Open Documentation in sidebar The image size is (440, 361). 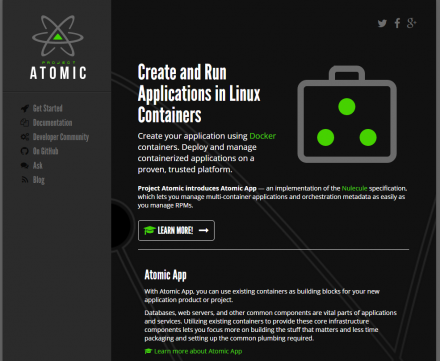point(52,123)
